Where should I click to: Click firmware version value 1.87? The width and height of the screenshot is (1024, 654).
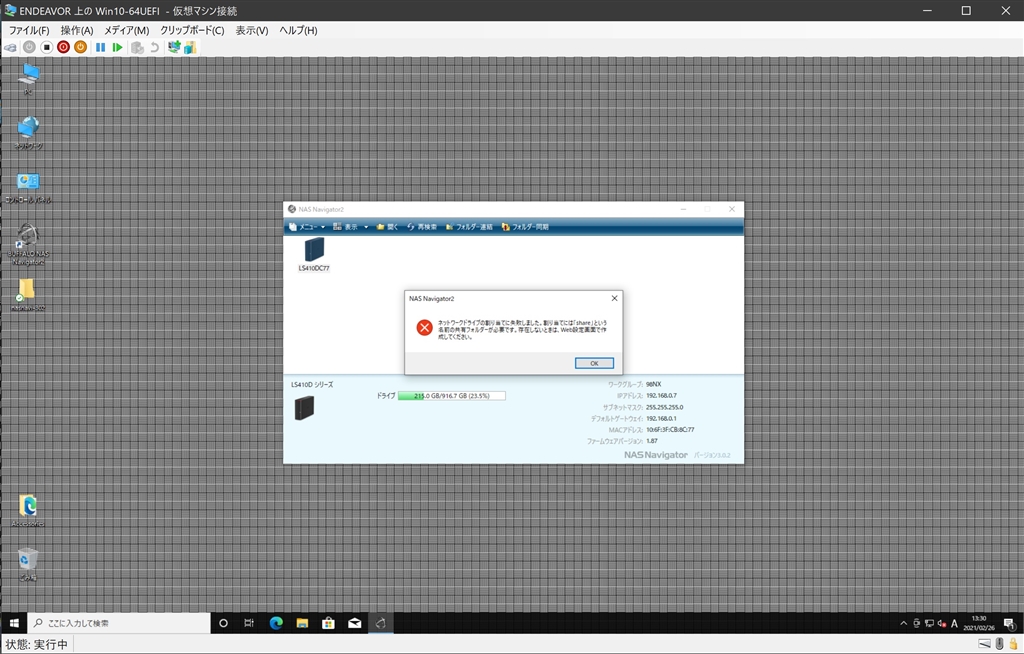652,441
